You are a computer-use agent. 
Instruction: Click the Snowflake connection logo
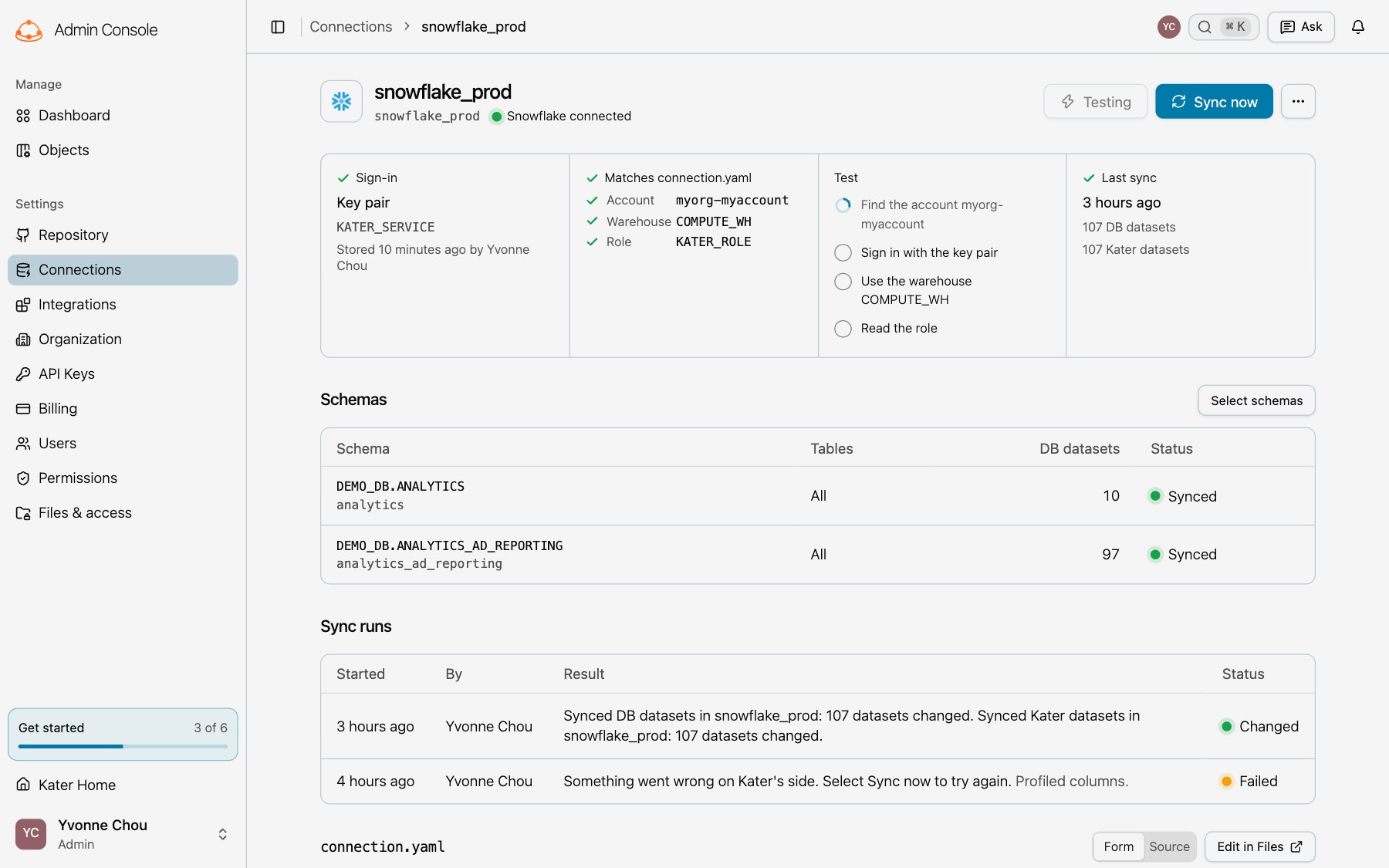pyautogui.click(x=341, y=101)
